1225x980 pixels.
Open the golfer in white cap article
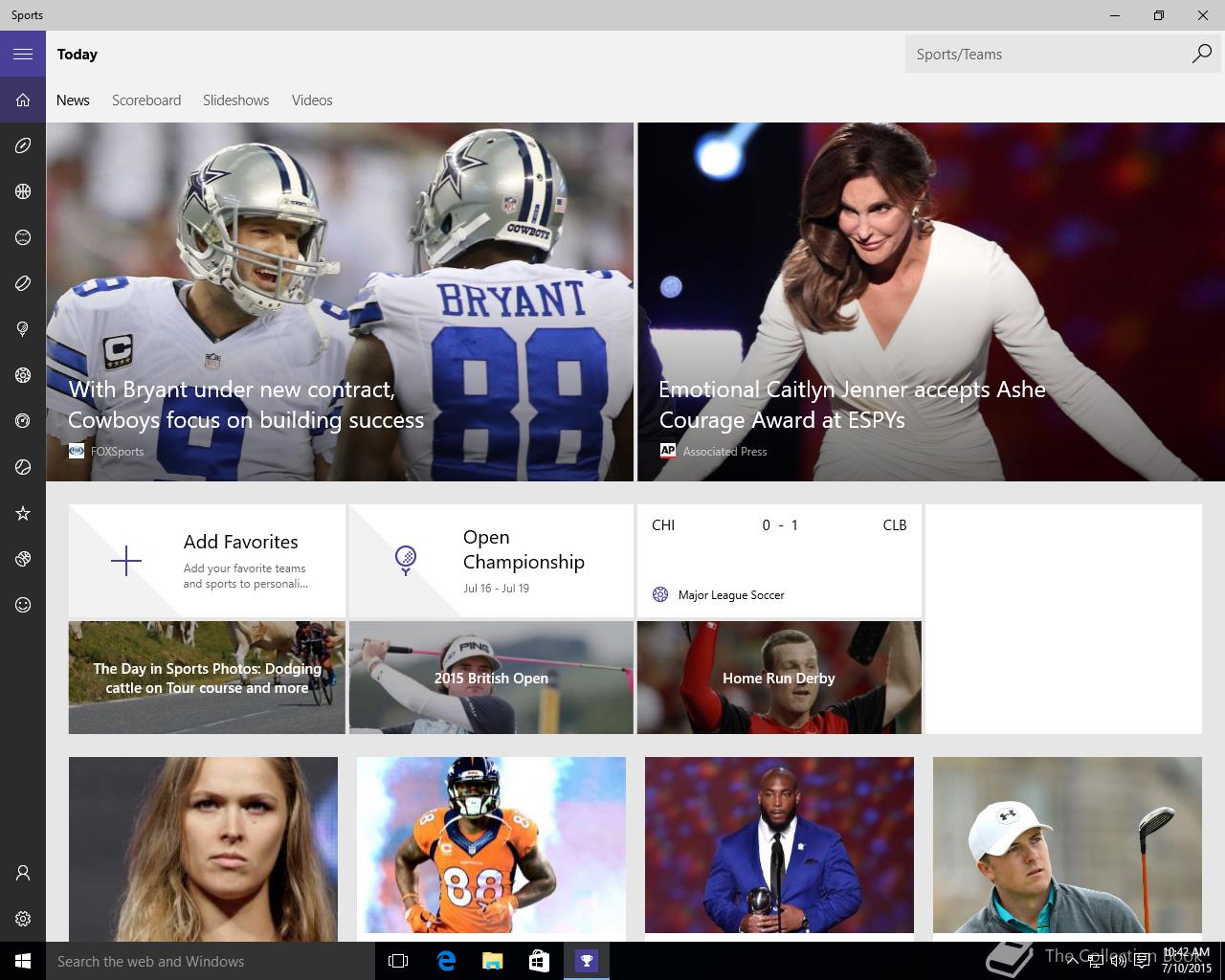tap(1067, 849)
